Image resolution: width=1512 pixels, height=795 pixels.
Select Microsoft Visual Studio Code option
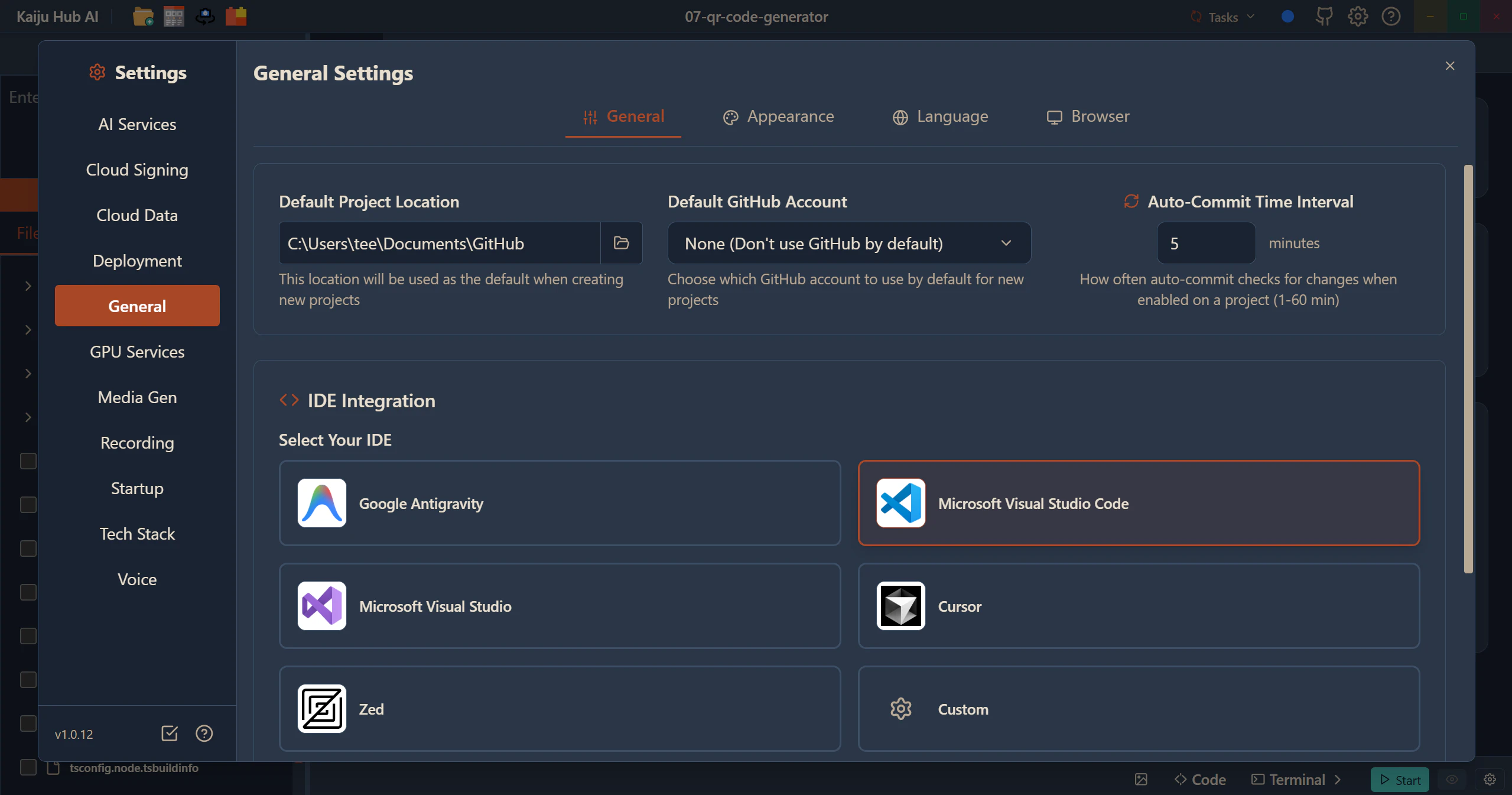[x=1138, y=503]
